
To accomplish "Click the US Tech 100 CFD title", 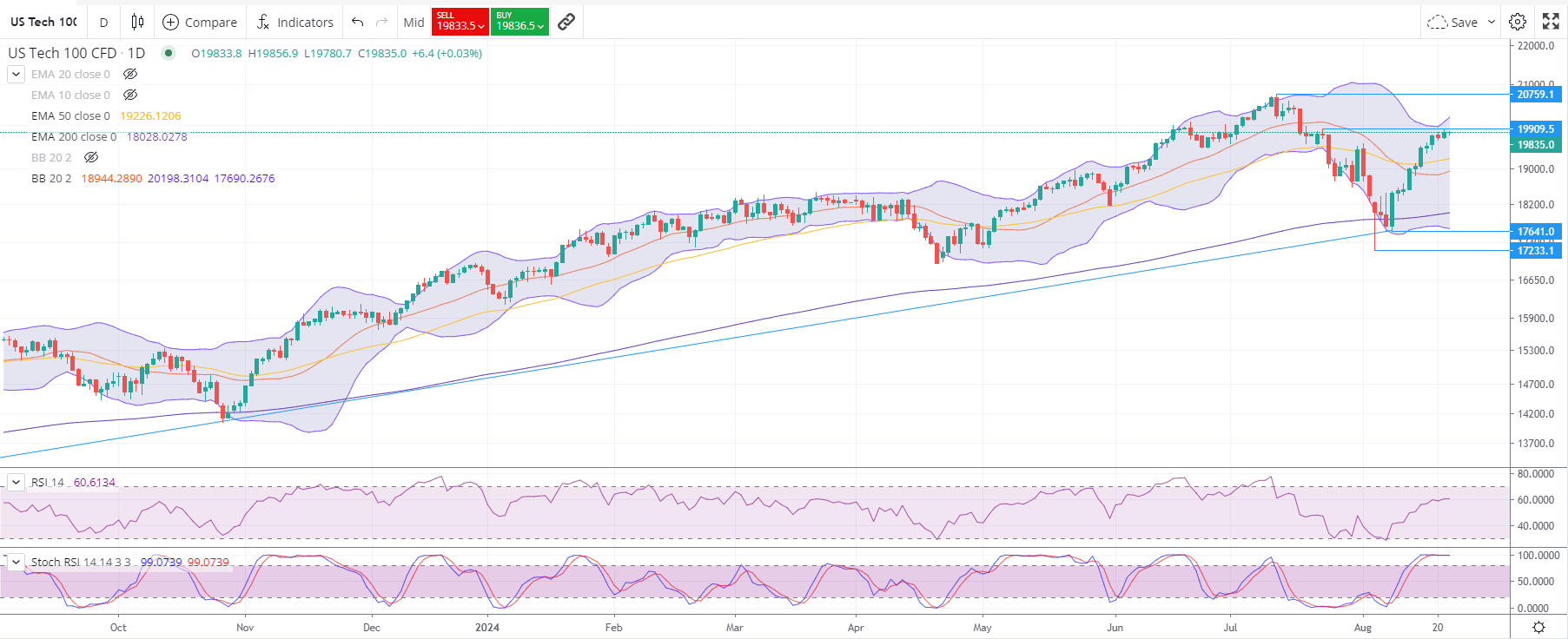I will 76,53.
